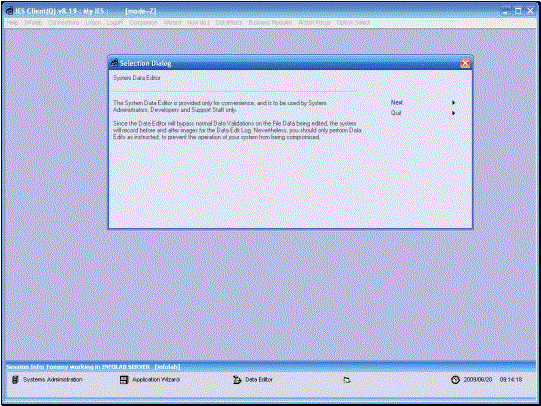The image size is (541, 406).
Task: Click the Data Editor icon in status bar
Action: pos(237,380)
